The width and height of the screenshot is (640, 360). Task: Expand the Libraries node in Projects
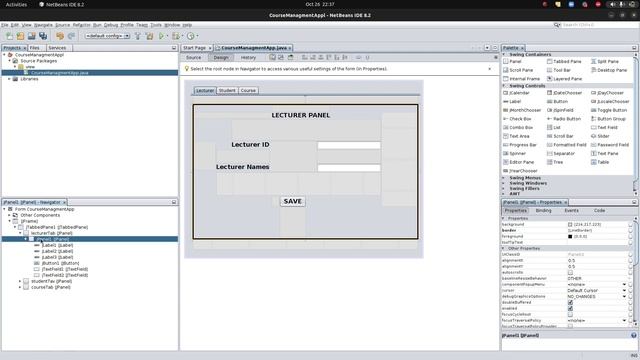click(x=9, y=79)
